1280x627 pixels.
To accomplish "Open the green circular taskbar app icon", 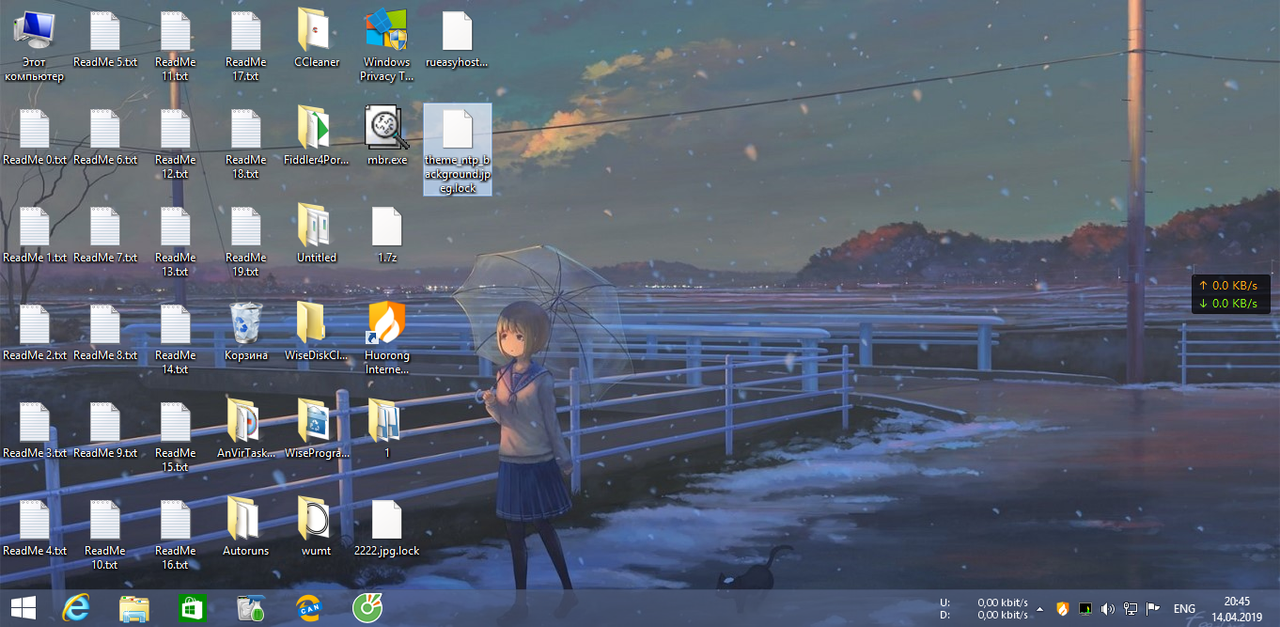I will click(x=366, y=608).
